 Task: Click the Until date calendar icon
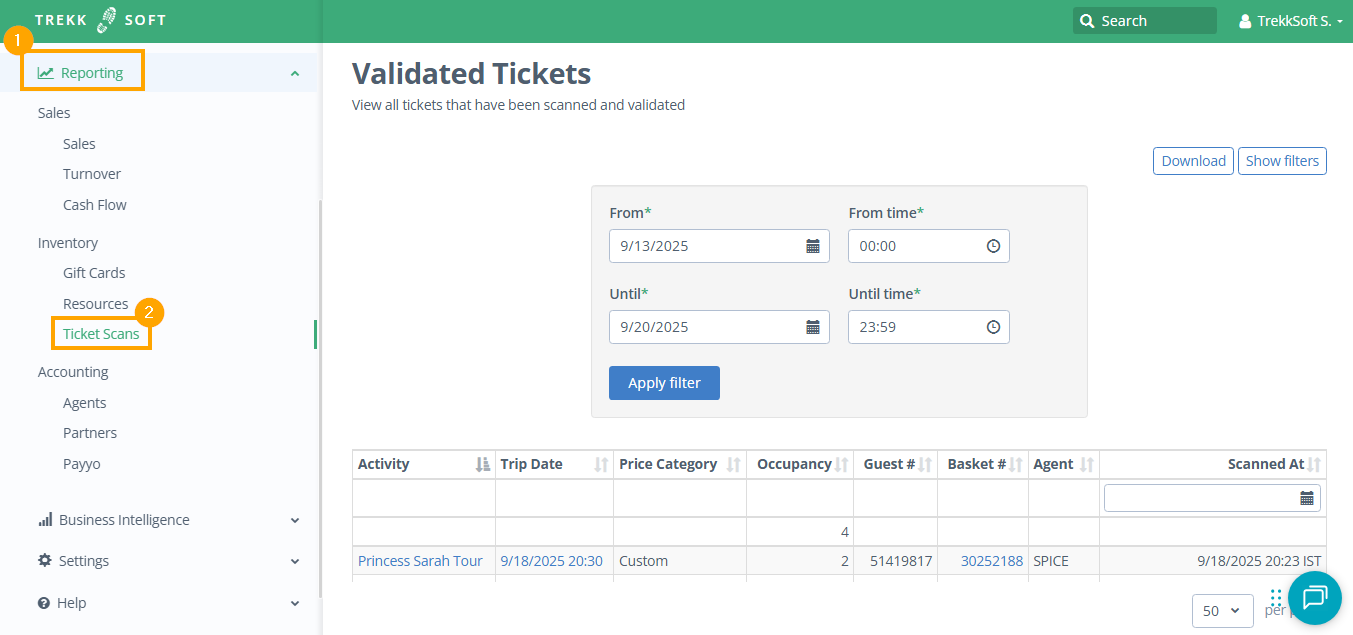(812, 327)
